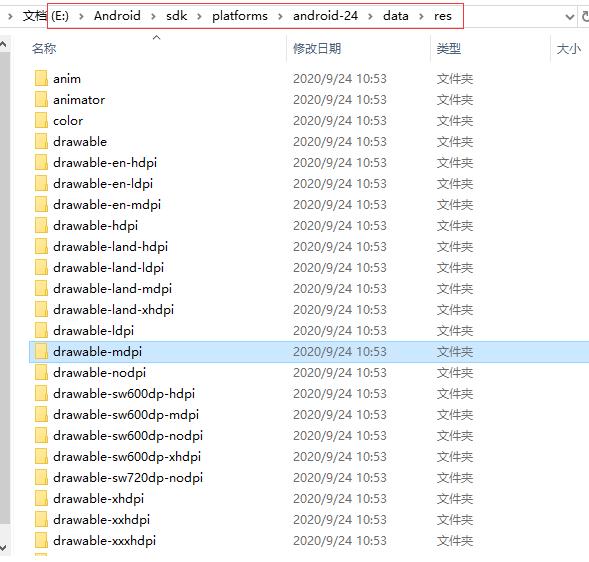Viewport: 589px width, 562px height.
Task: Sort by 类型 column header
Action: pyautogui.click(x=449, y=48)
